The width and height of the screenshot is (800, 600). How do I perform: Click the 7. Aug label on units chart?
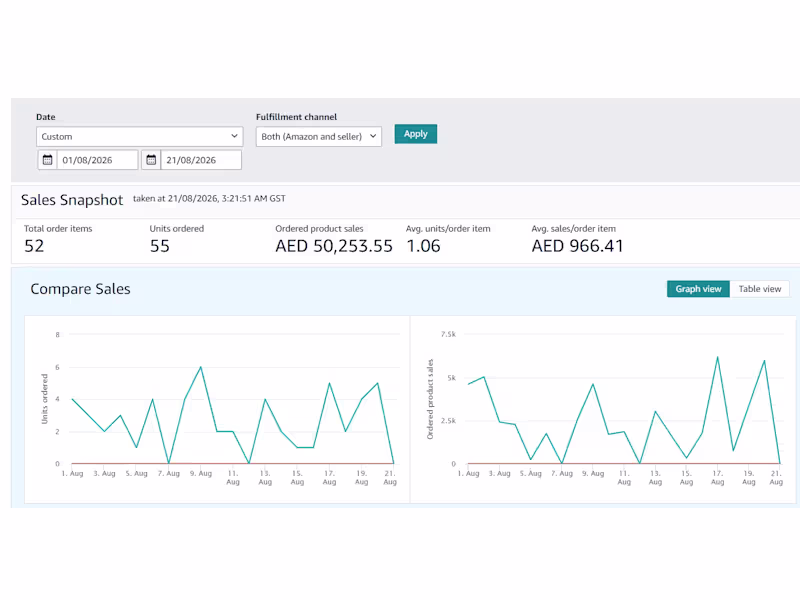point(169,473)
